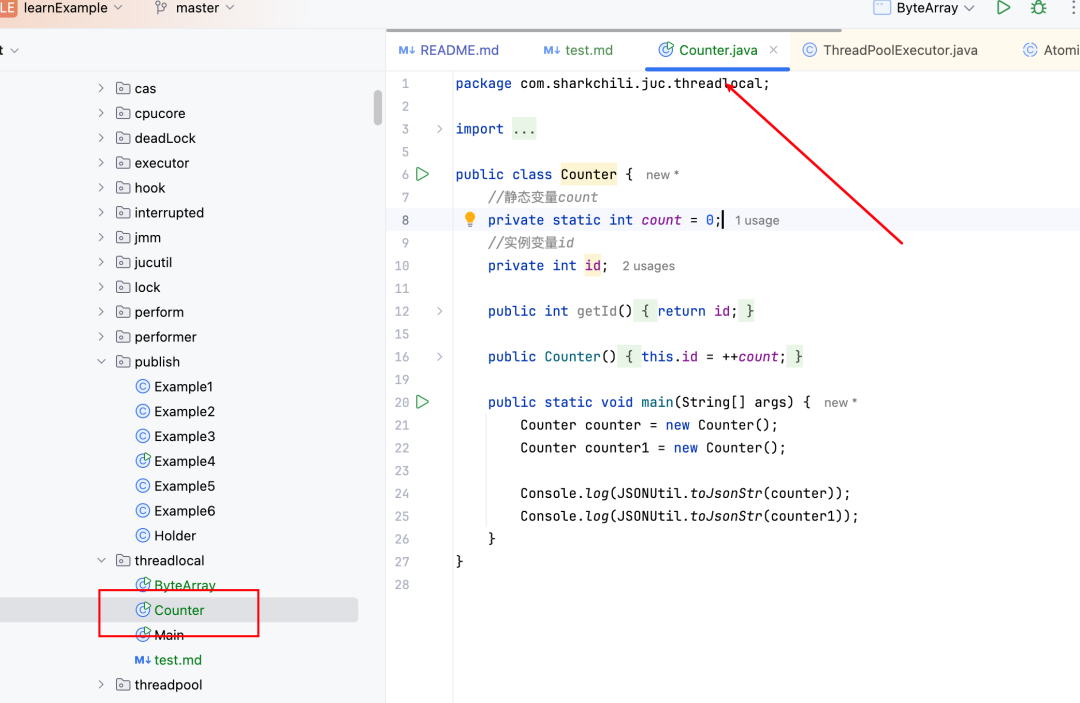Expand the folded import block on line 3
Screen dimensions: 1080x703
point(439,129)
